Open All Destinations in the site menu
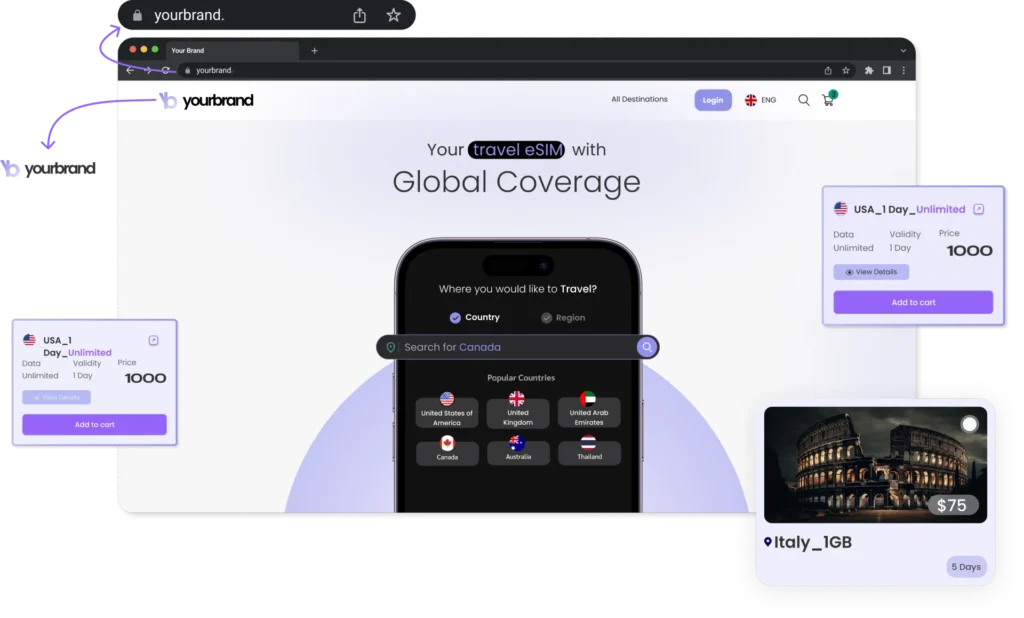The image size is (1024, 618). tap(639, 99)
